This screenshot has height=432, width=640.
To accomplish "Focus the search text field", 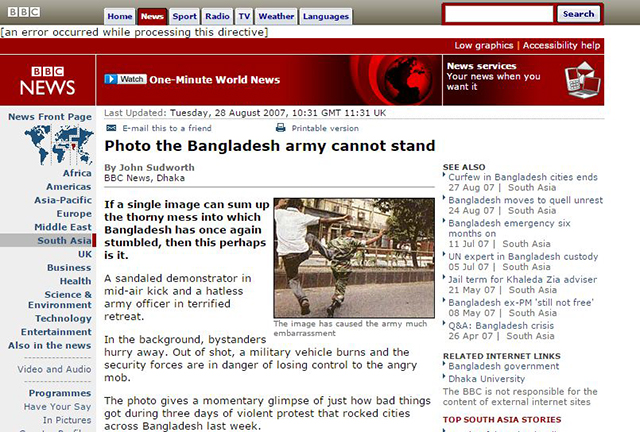I will tap(499, 14).
